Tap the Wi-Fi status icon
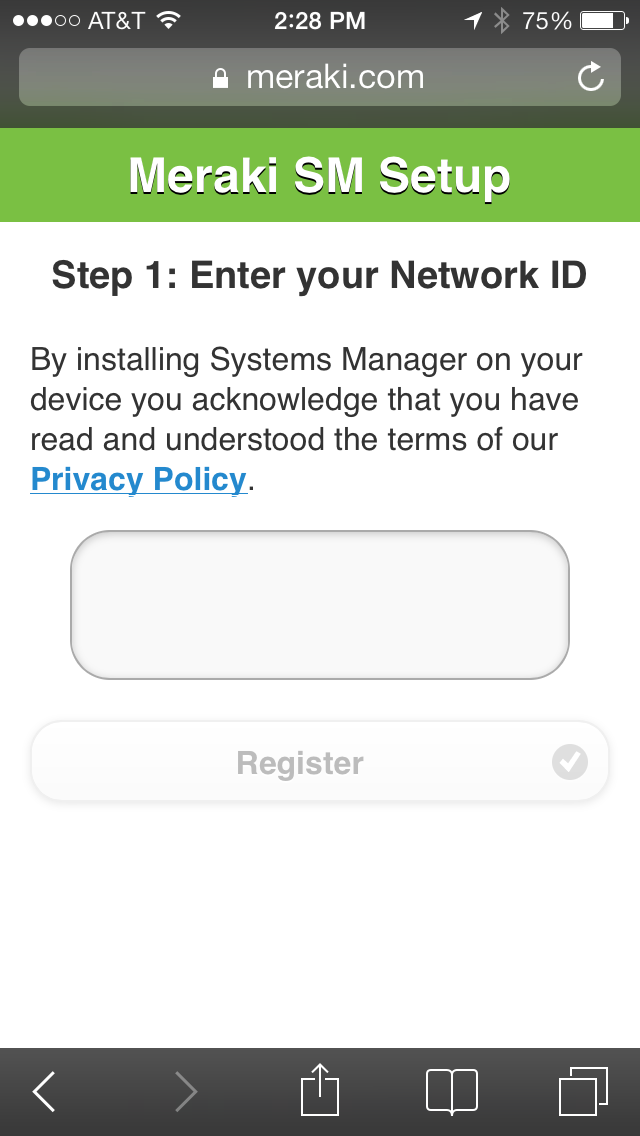Image resolution: width=640 pixels, height=1136 pixels. click(168, 20)
